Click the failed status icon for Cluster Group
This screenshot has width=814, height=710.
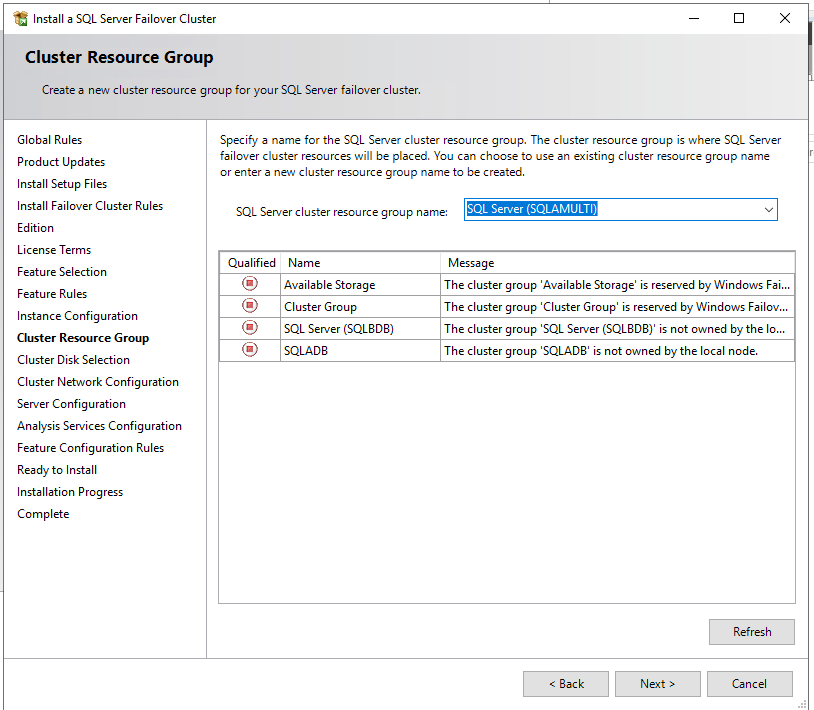(250, 306)
